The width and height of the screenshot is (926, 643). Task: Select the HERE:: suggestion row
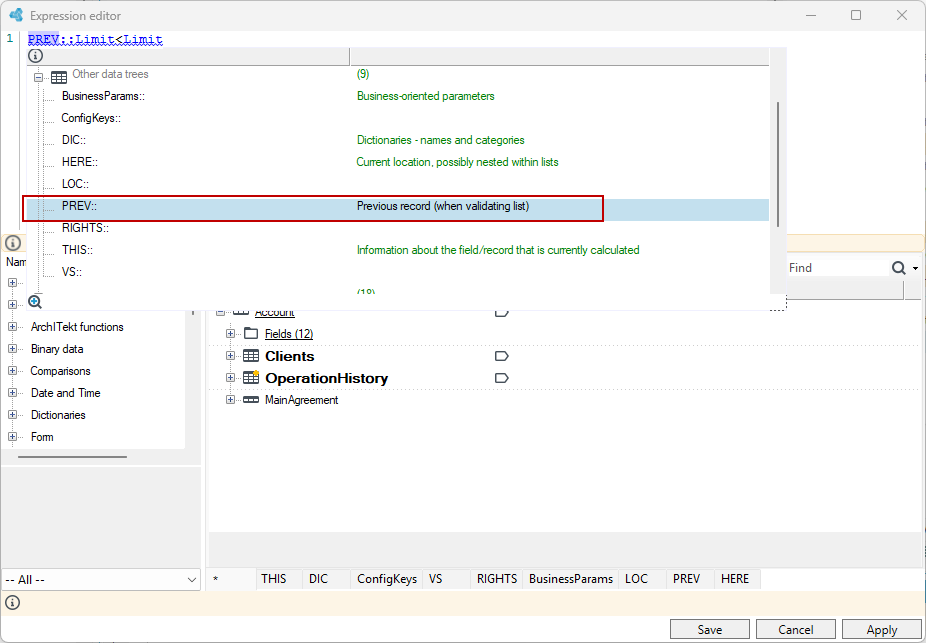tap(398, 162)
